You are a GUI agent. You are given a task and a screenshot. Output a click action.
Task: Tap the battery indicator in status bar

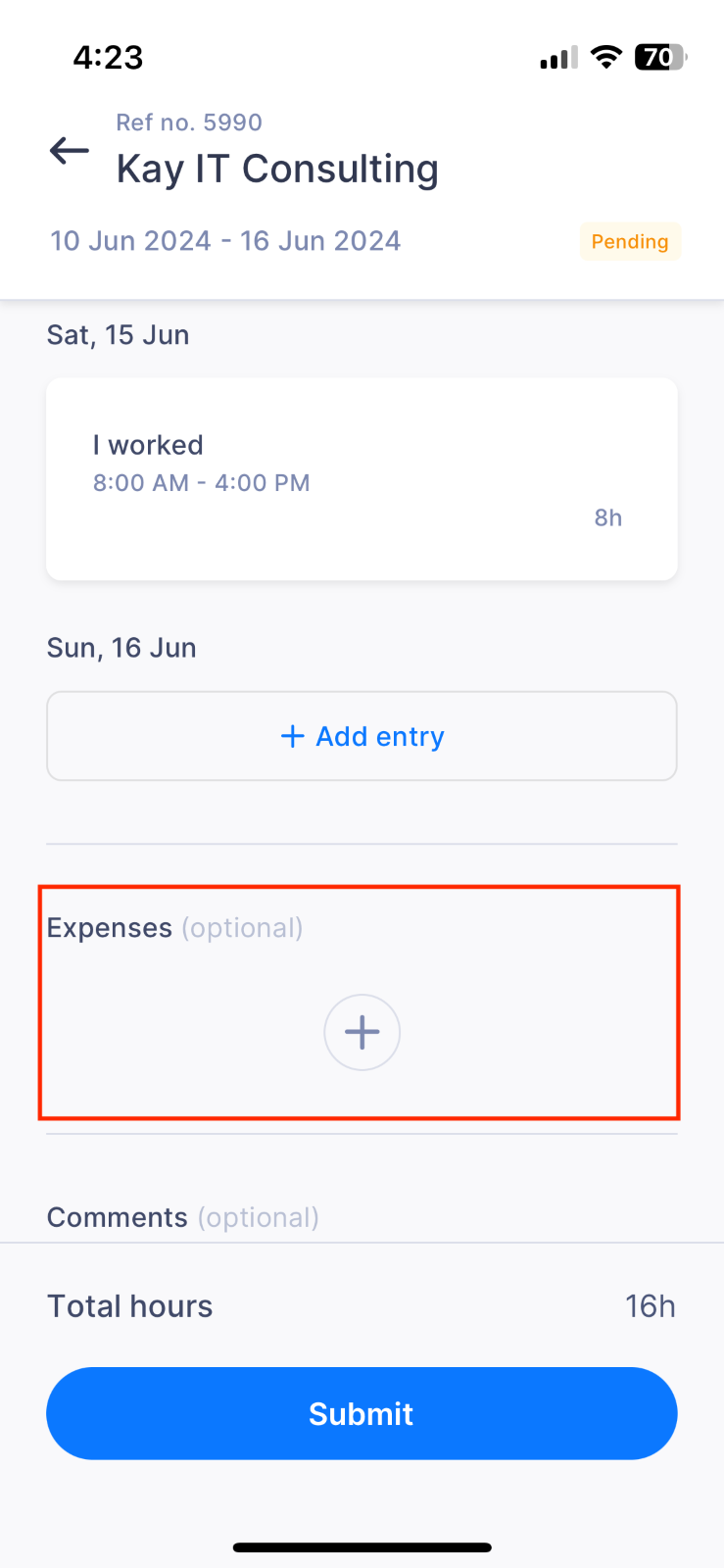pos(660,58)
